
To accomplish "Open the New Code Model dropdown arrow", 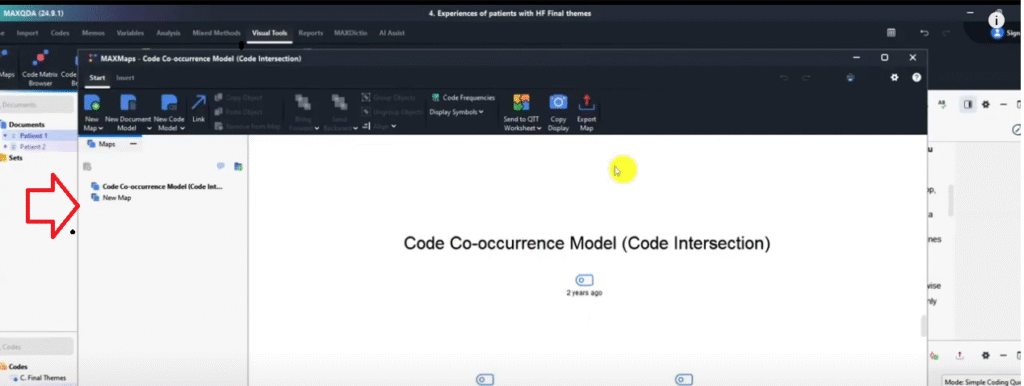I will pyautogui.click(x=182, y=129).
